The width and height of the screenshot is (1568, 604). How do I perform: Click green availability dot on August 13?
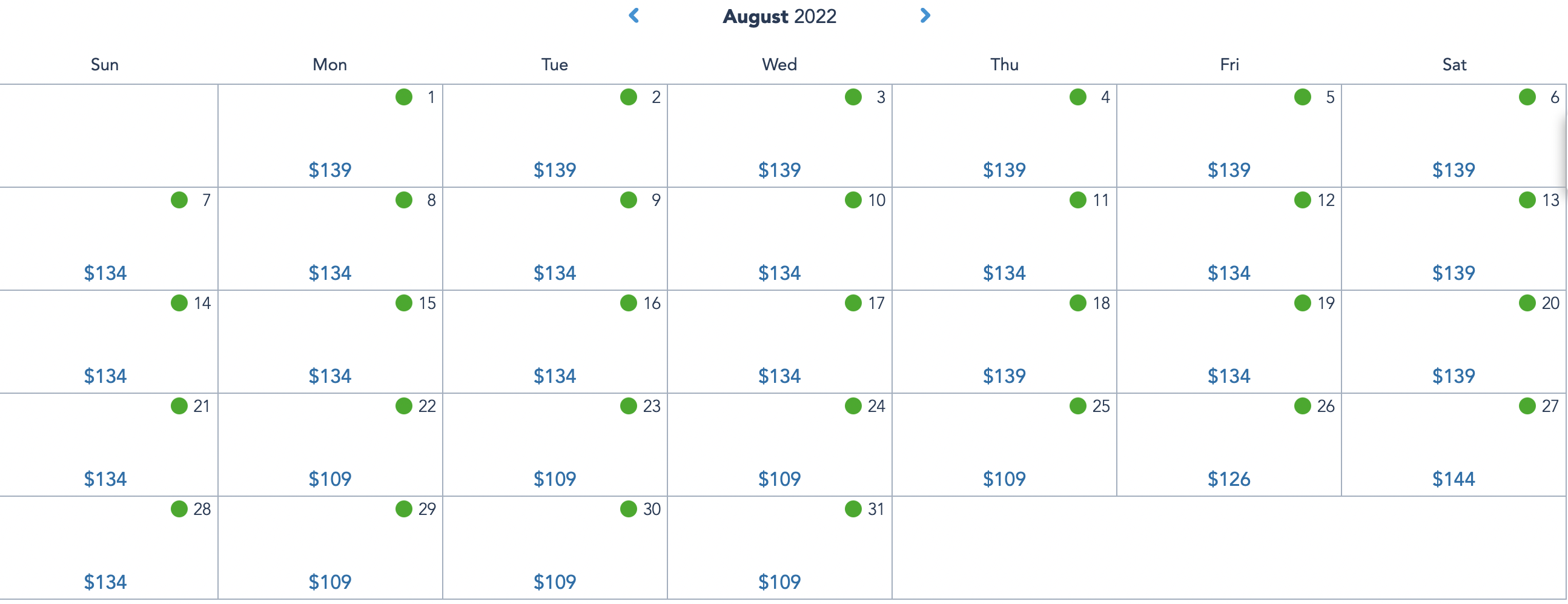click(x=1527, y=200)
